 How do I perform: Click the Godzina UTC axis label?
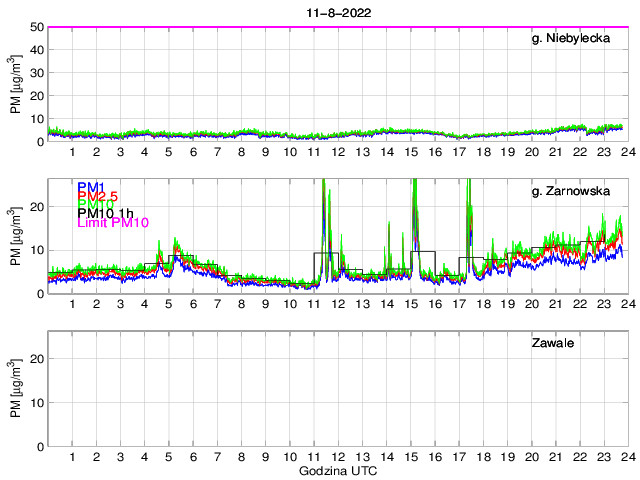[337, 470]
